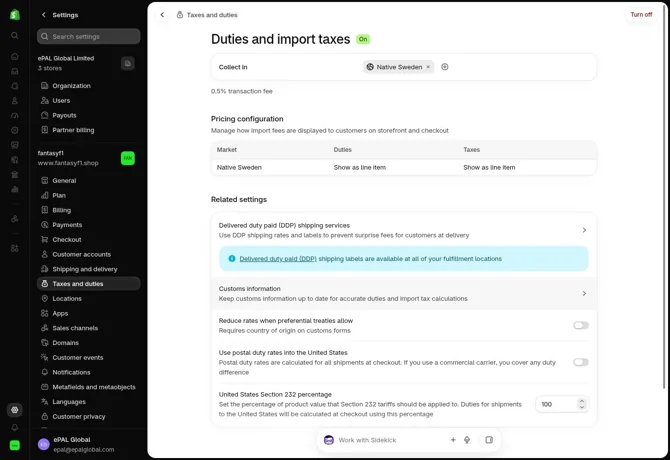Open Sales channels settings
The image size is (670, 460).
click(88, 328)
